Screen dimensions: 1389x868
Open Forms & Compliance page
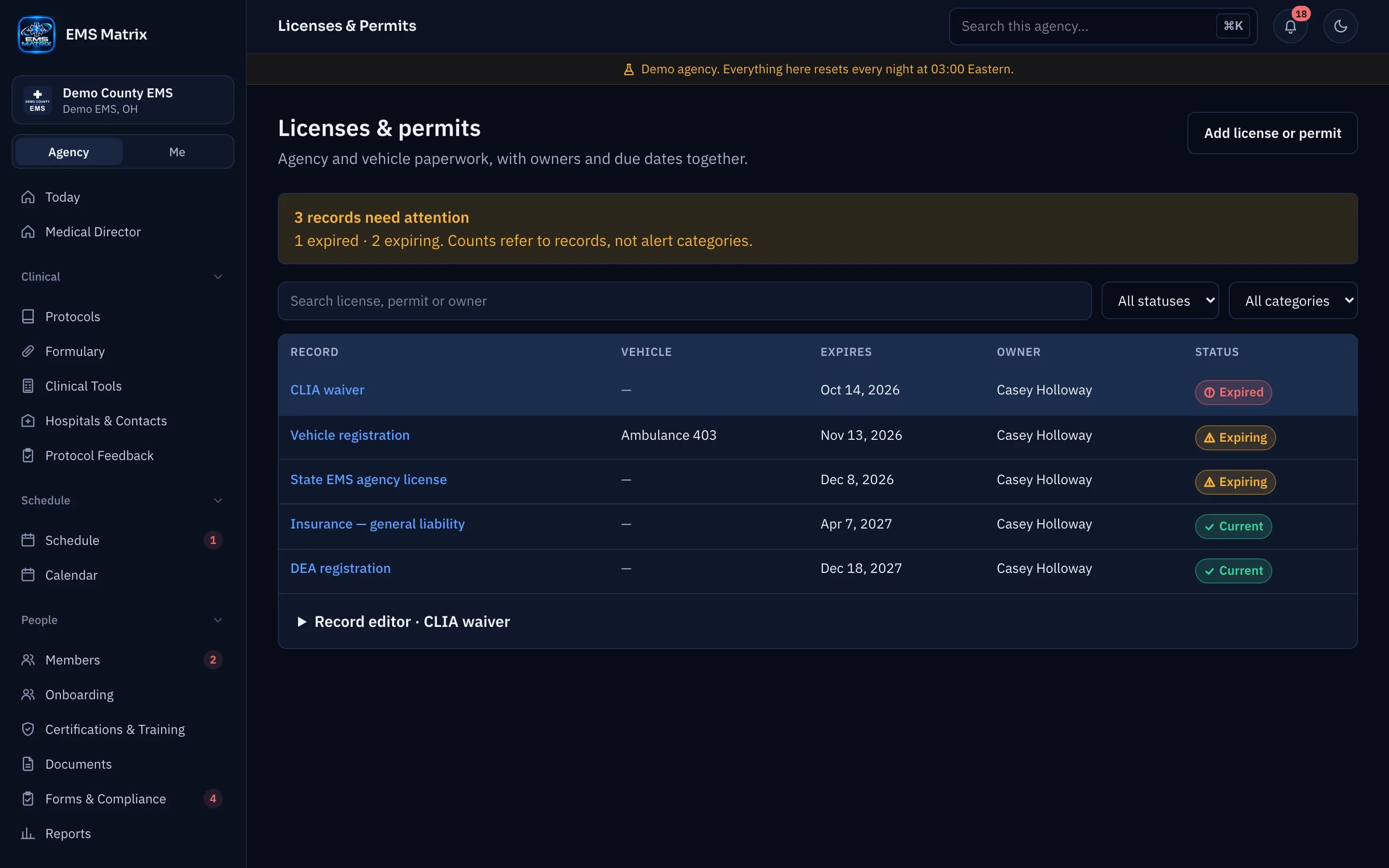[x=122, y=799]
